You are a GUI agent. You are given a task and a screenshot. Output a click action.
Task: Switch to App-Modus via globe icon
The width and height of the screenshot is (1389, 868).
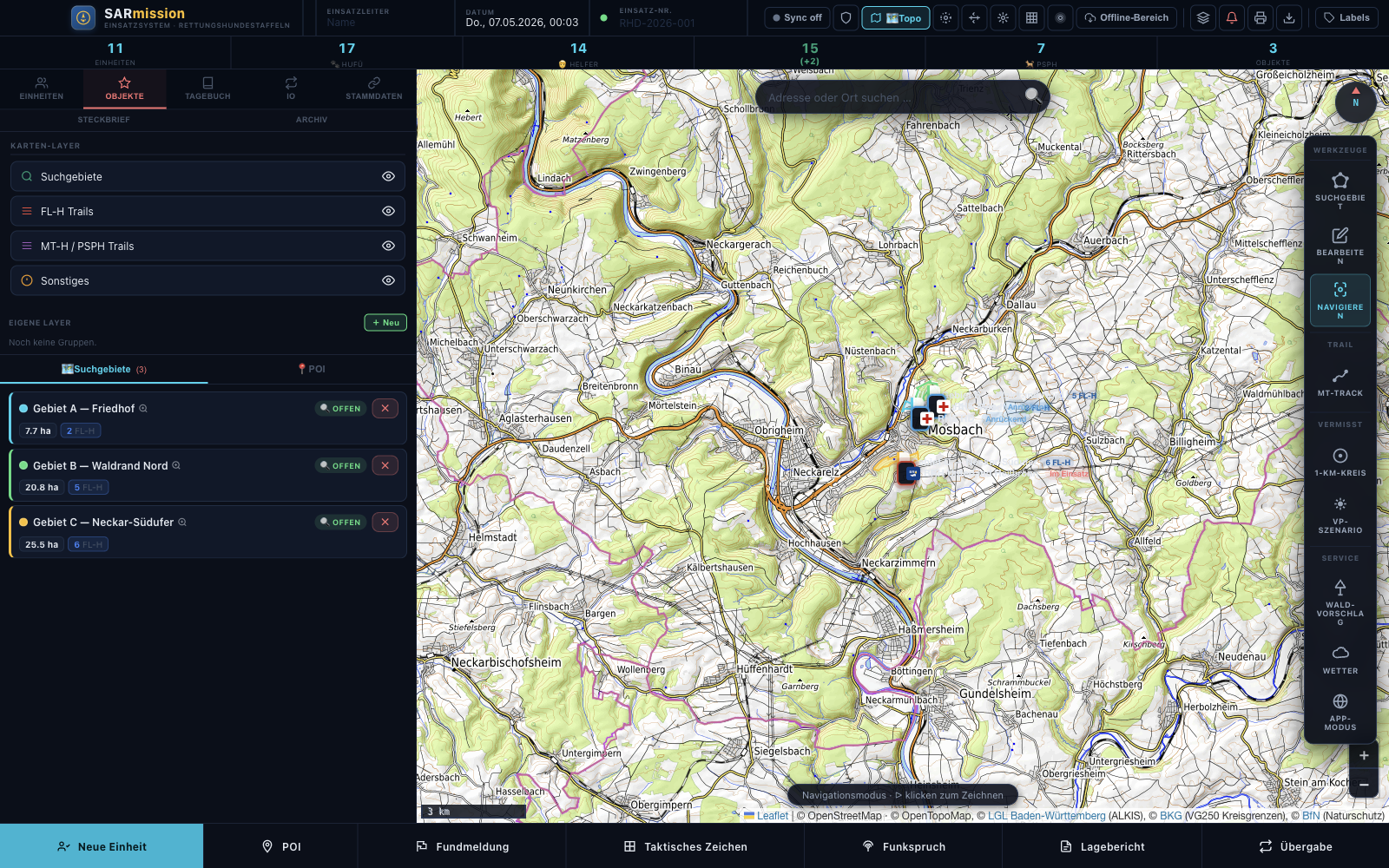pyautogui.click(x=1340, y=712)
